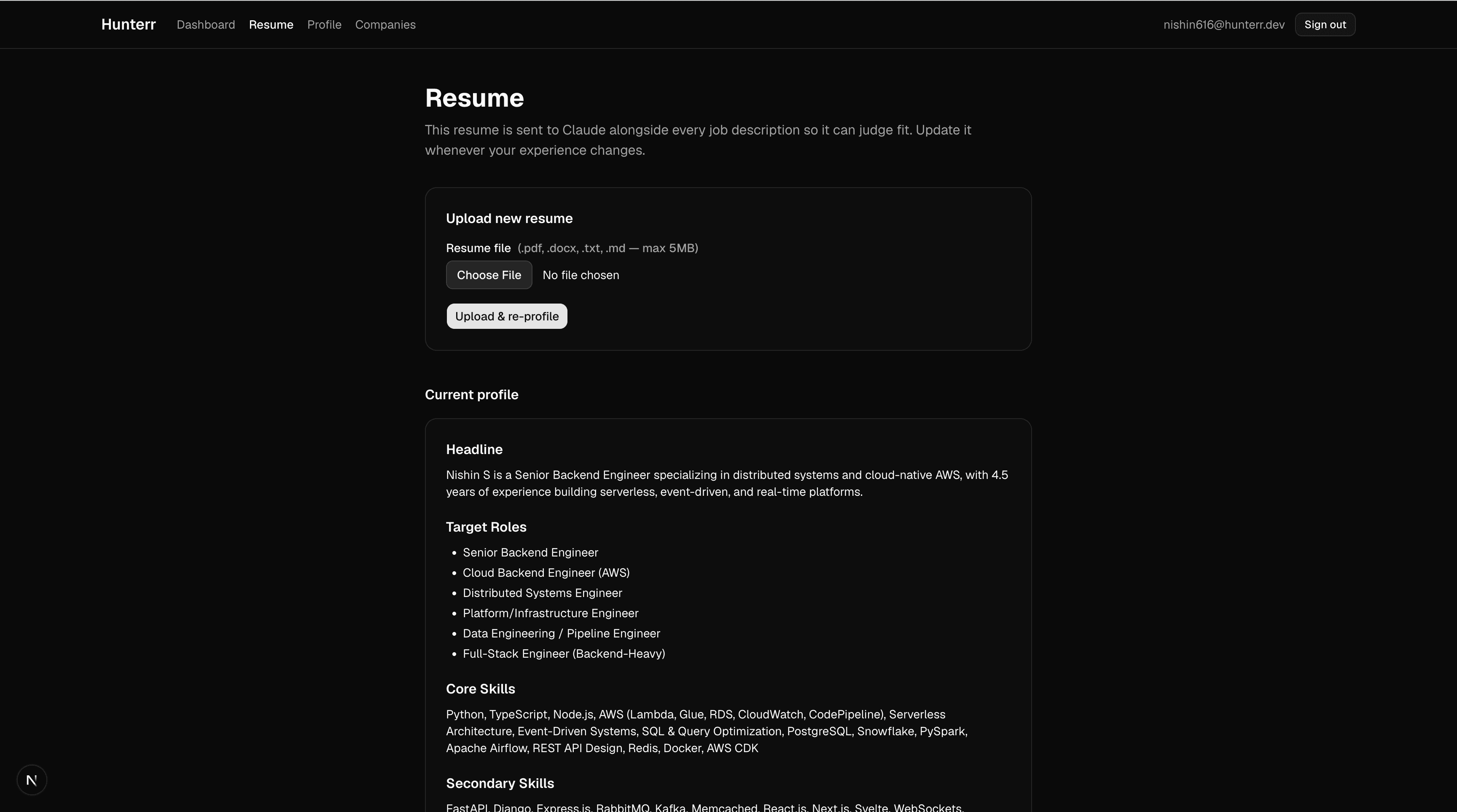Click the Current profile heading
This screenshot has width=1457, height=812.
(x=471, y=395)
